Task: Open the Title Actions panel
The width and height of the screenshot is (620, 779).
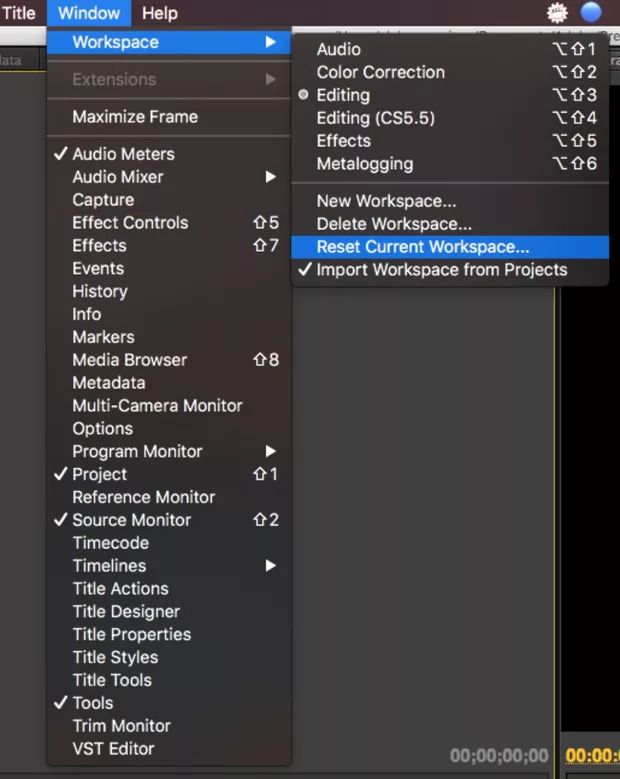Action: (x=169, y=588)
